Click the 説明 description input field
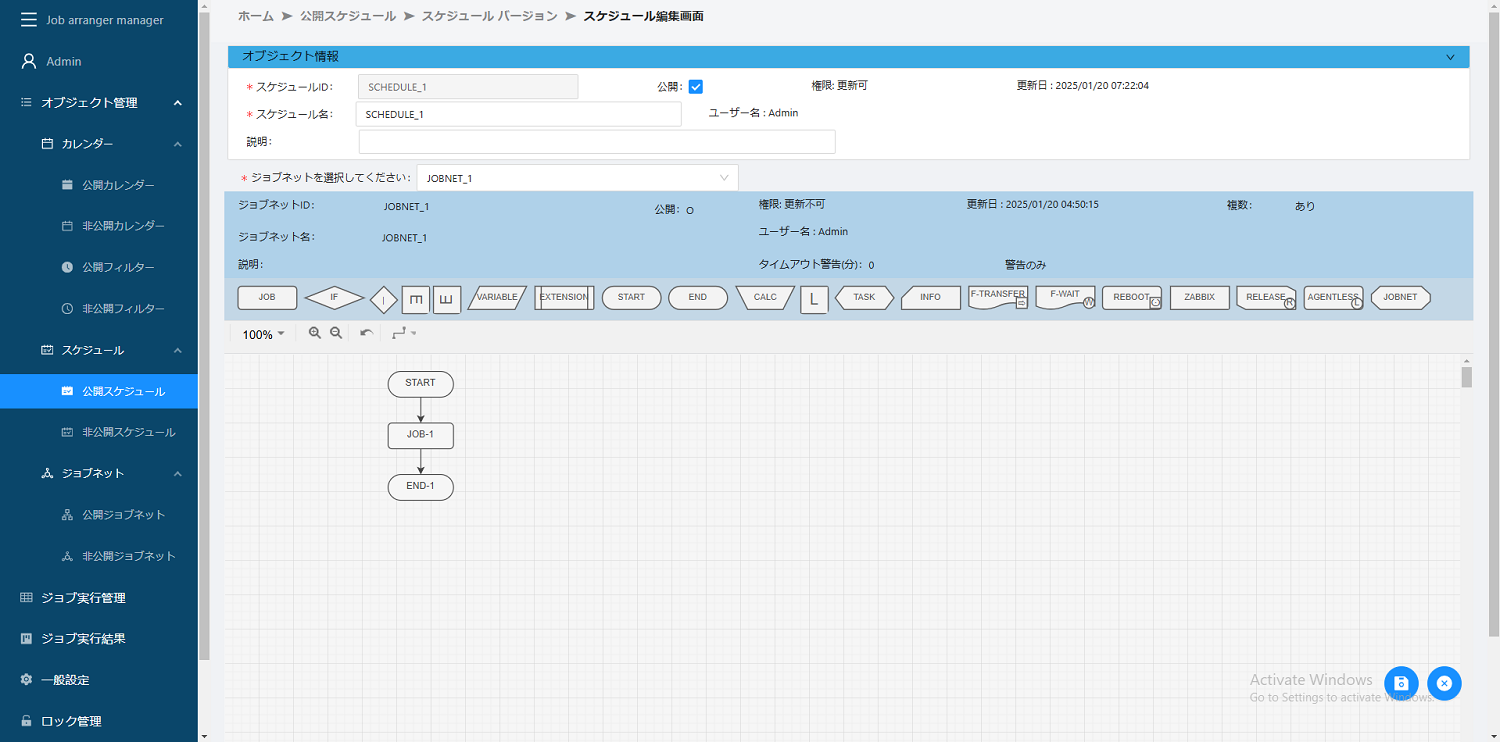 (596, 142)
